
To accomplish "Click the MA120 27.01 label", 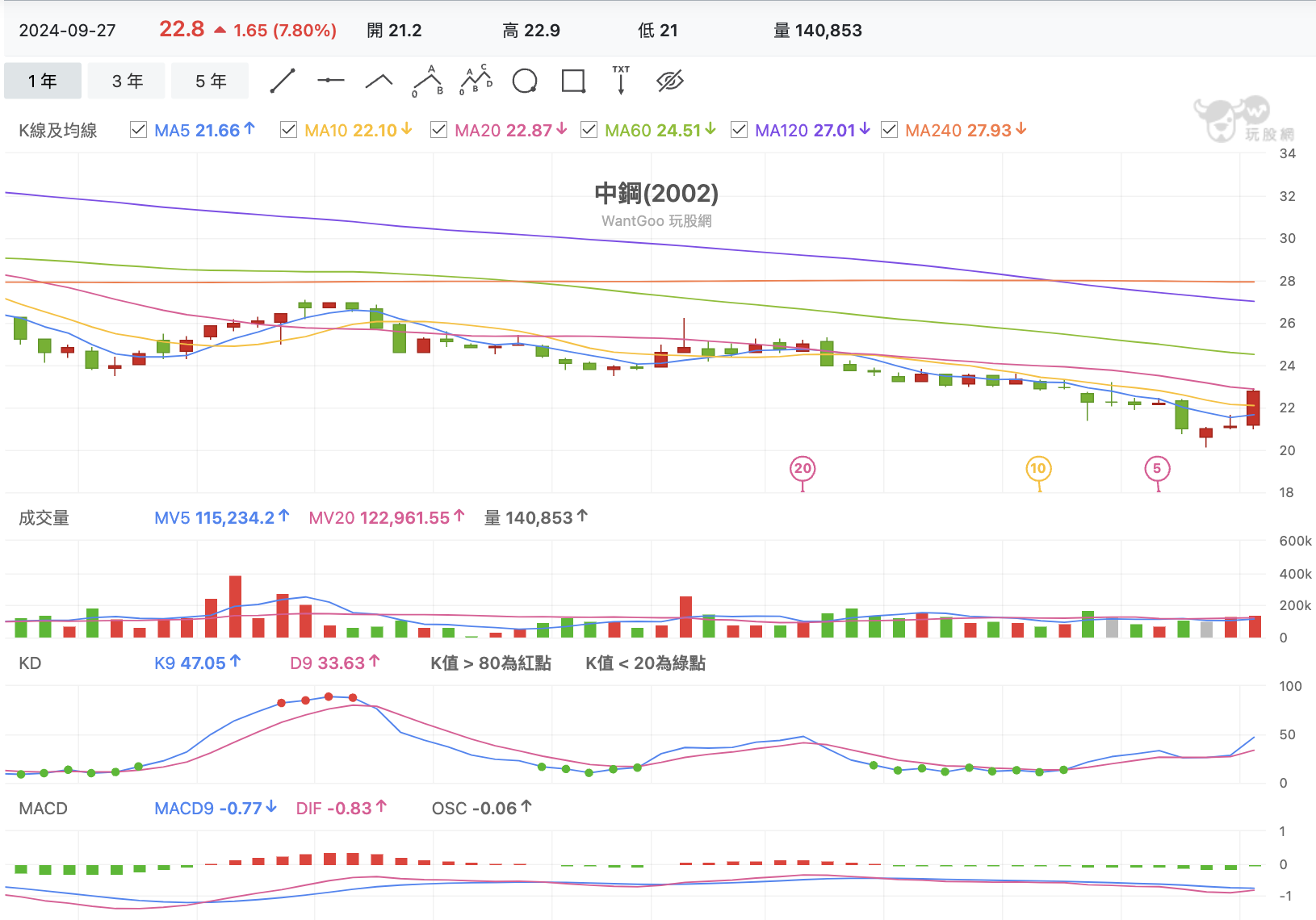I will pos(813,130).
